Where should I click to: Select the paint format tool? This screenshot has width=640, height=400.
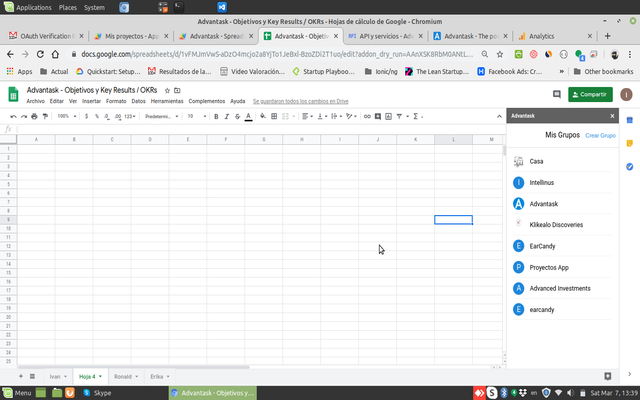[x=45, y=116]
